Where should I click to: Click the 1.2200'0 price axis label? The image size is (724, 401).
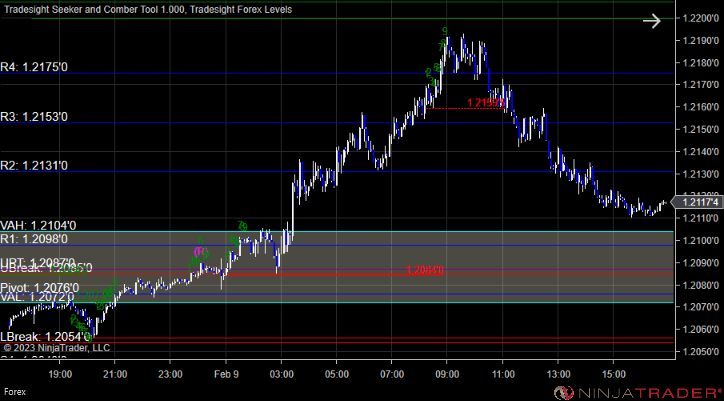point(700,18)
